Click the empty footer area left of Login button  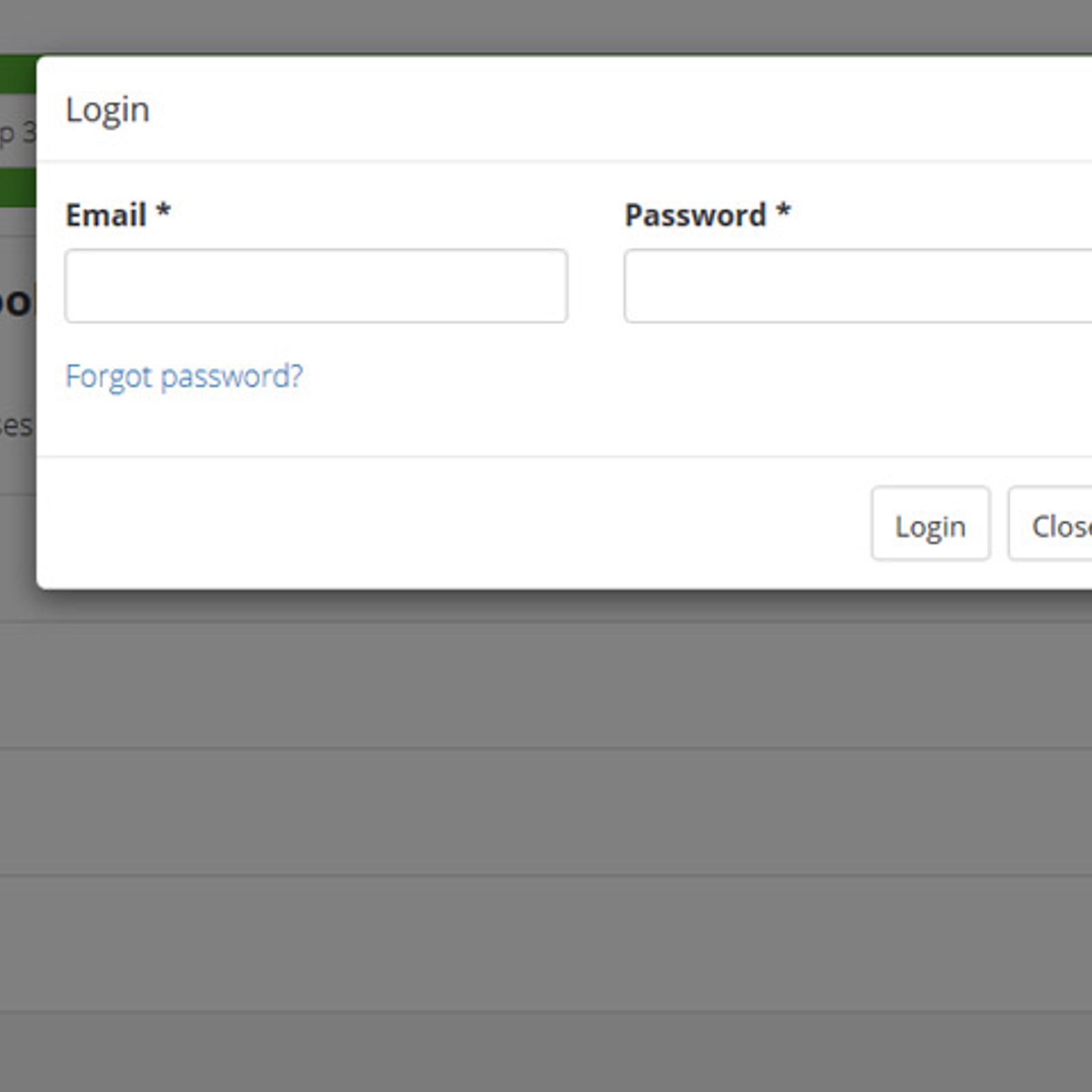pyautogui.click(x=450, y=523)
